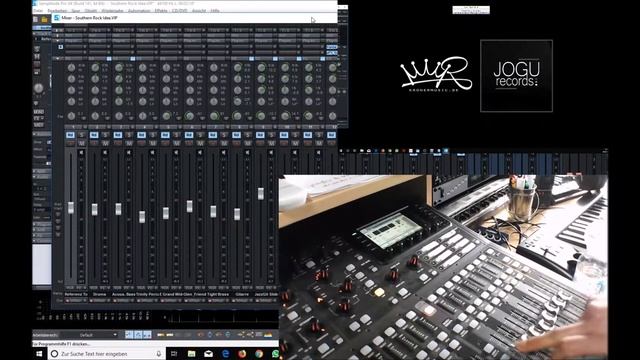Open the Bearbeiten menu
The width and height of the screenshot is (640, 360).
[57, 11]
